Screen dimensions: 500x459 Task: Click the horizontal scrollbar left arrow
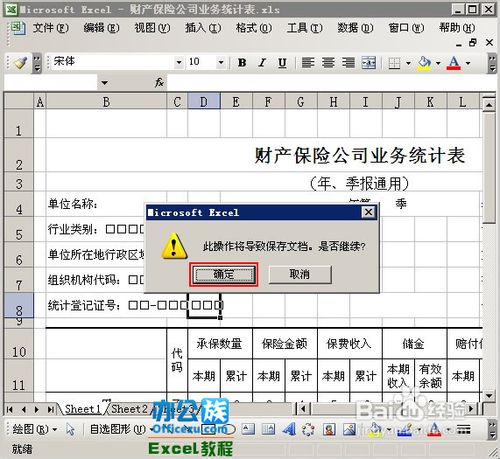[303, 409]
